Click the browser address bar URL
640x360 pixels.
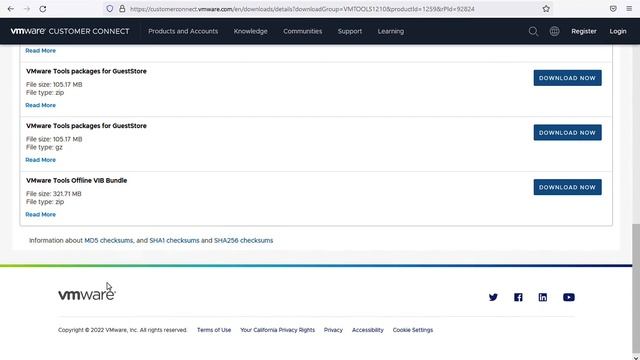click(x=302, y=9)
